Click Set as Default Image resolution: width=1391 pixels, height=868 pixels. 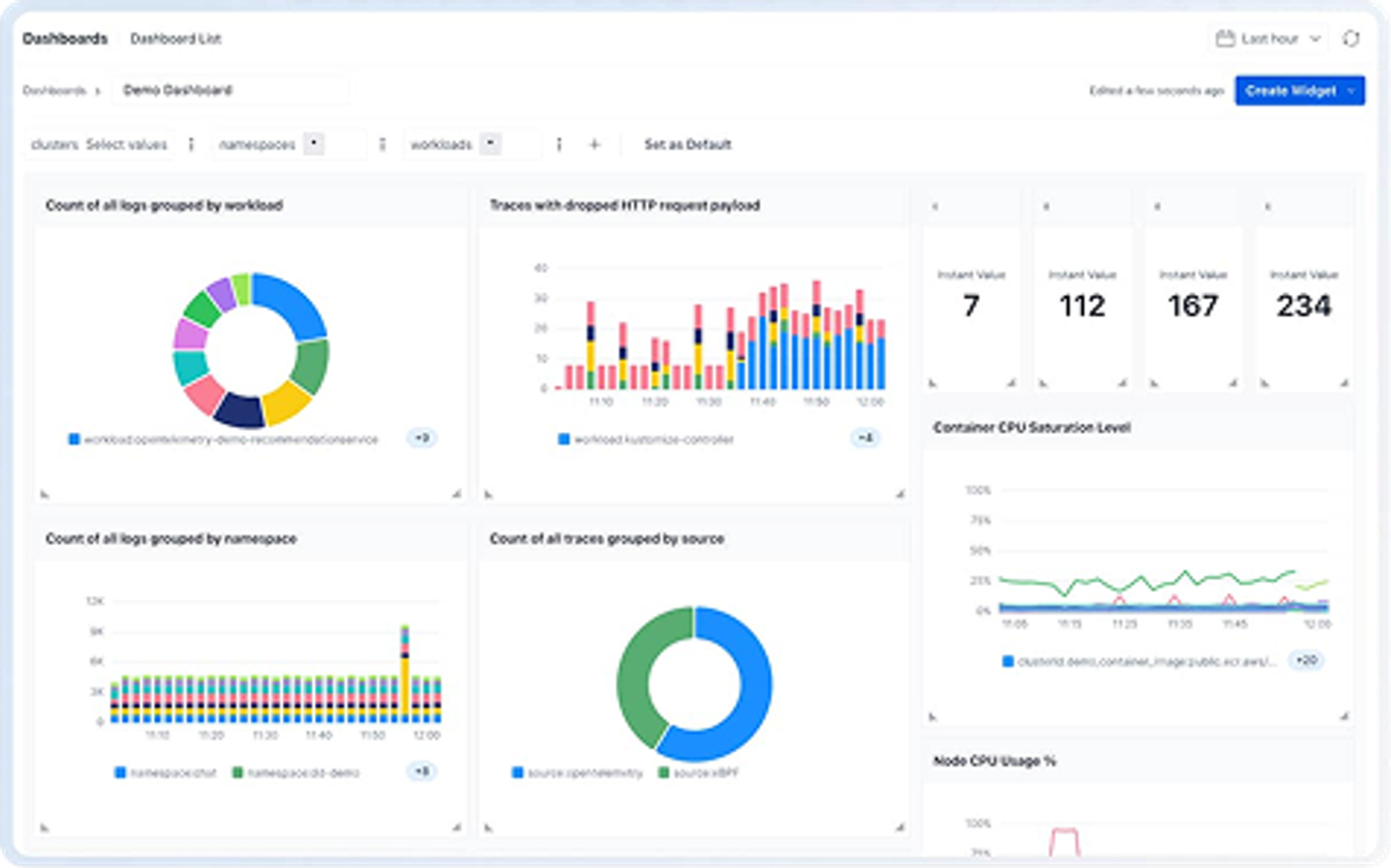(x=688, y=145)
